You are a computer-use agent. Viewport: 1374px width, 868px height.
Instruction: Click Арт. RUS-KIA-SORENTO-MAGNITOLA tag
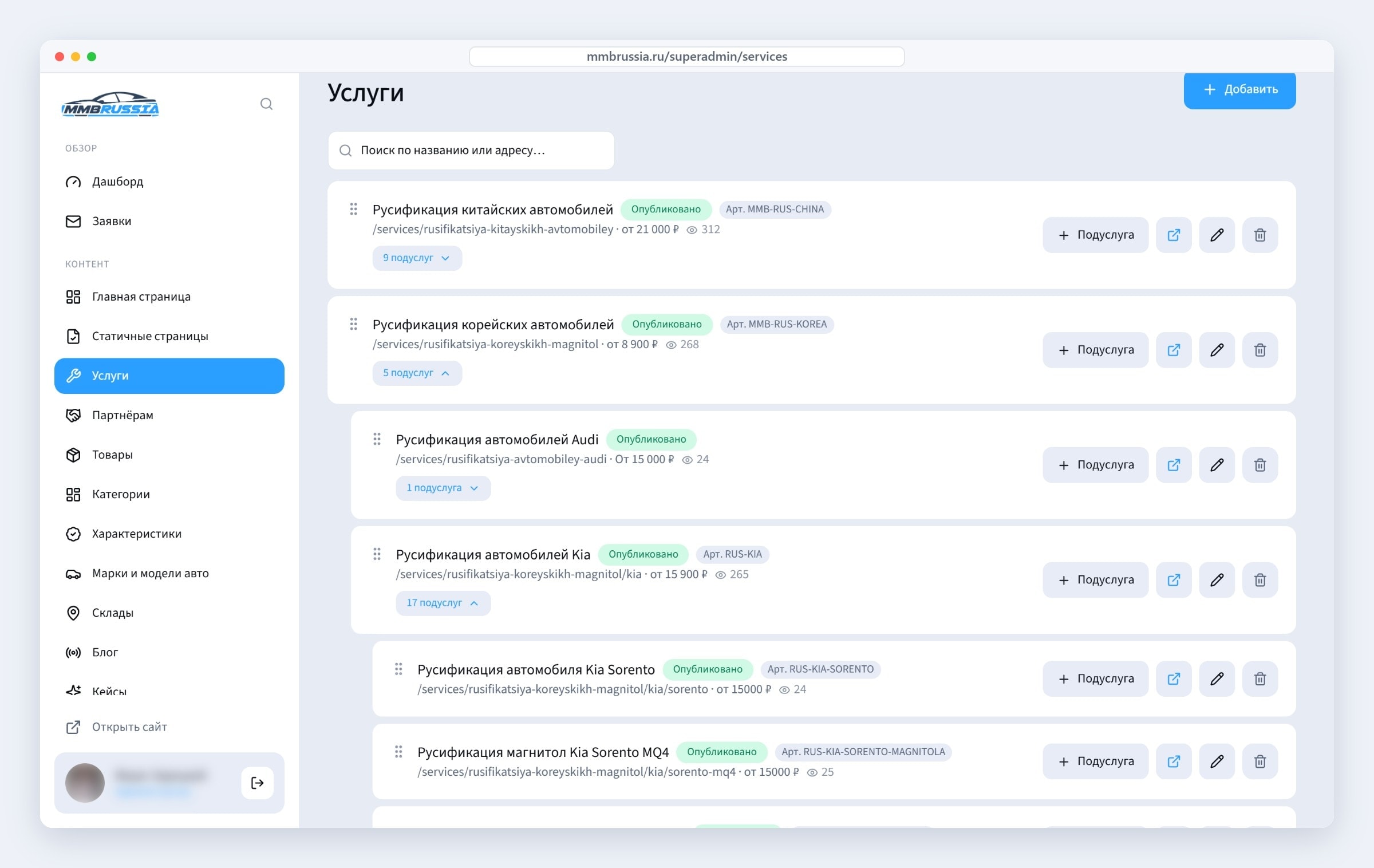click(863, 752)
